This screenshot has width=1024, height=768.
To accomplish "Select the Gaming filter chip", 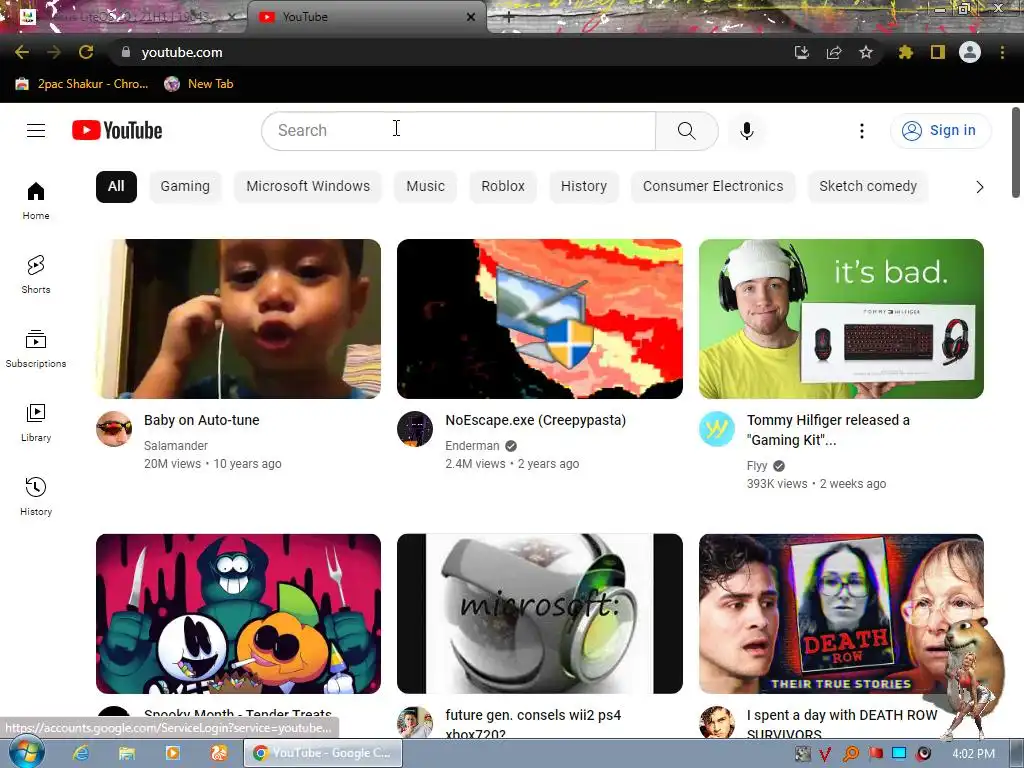I will coord(185,187).
